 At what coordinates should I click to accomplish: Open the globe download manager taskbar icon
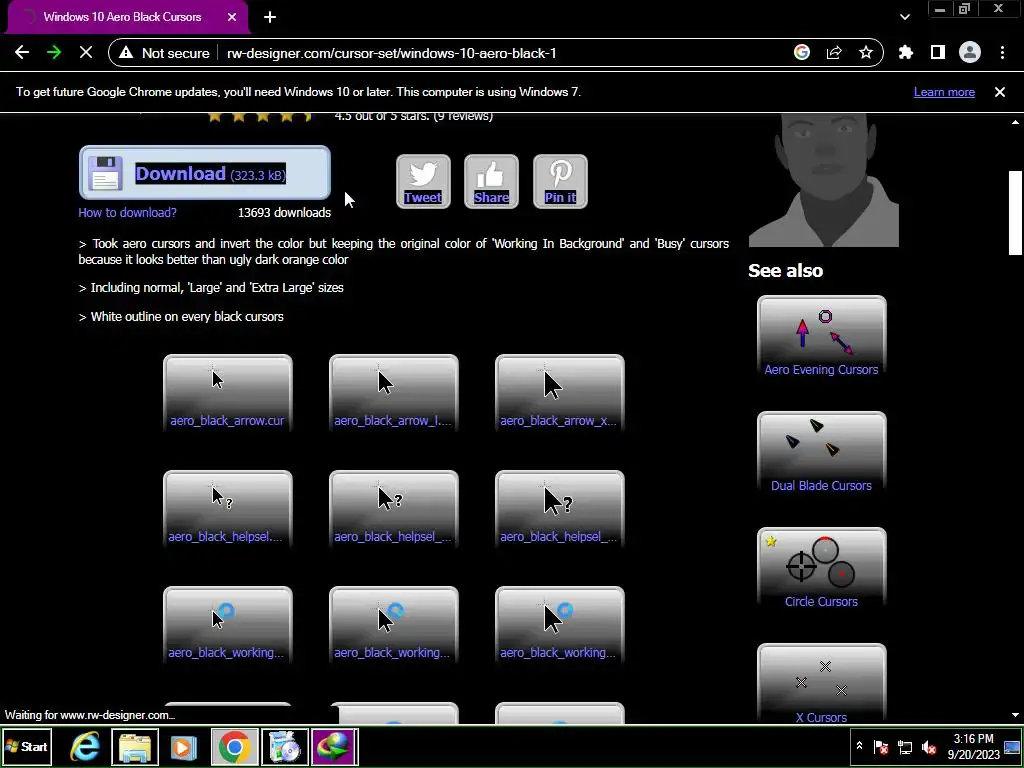334,746
